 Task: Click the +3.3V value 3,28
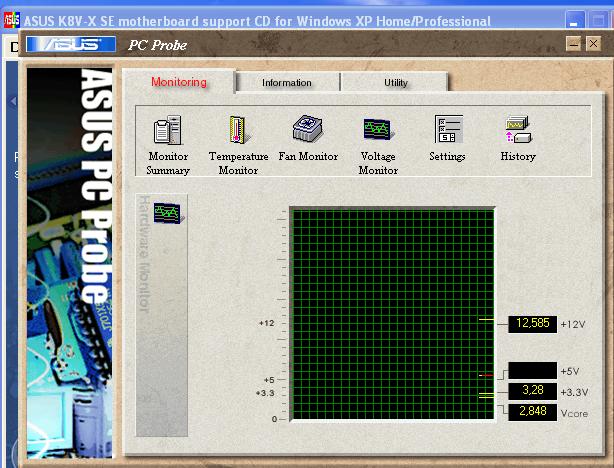[533, 391]
